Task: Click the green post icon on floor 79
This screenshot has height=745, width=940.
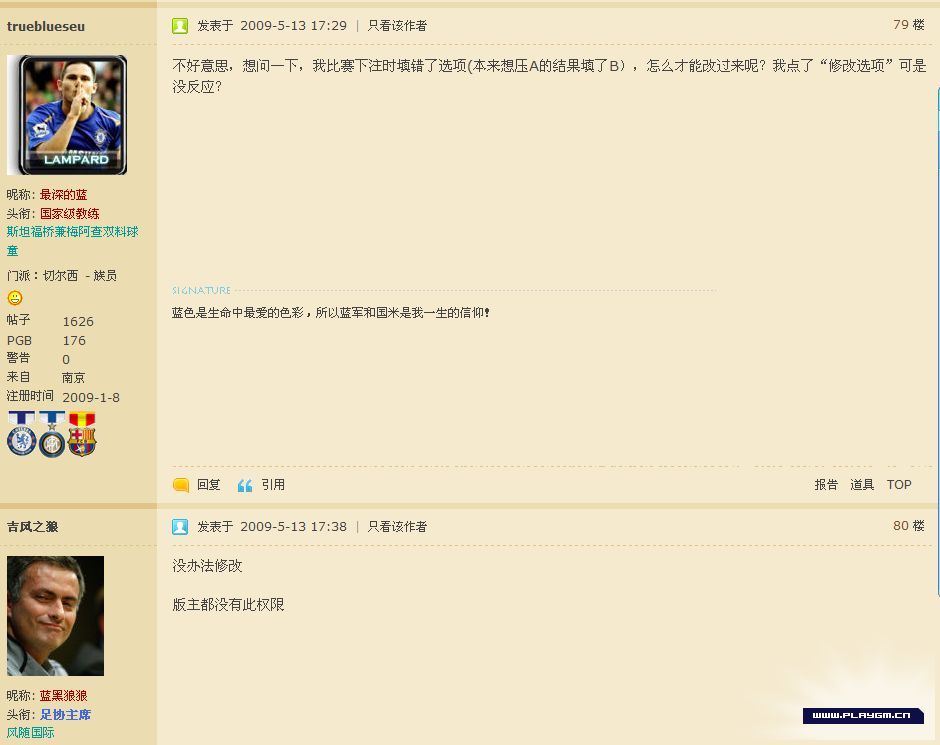Action: 180,26
